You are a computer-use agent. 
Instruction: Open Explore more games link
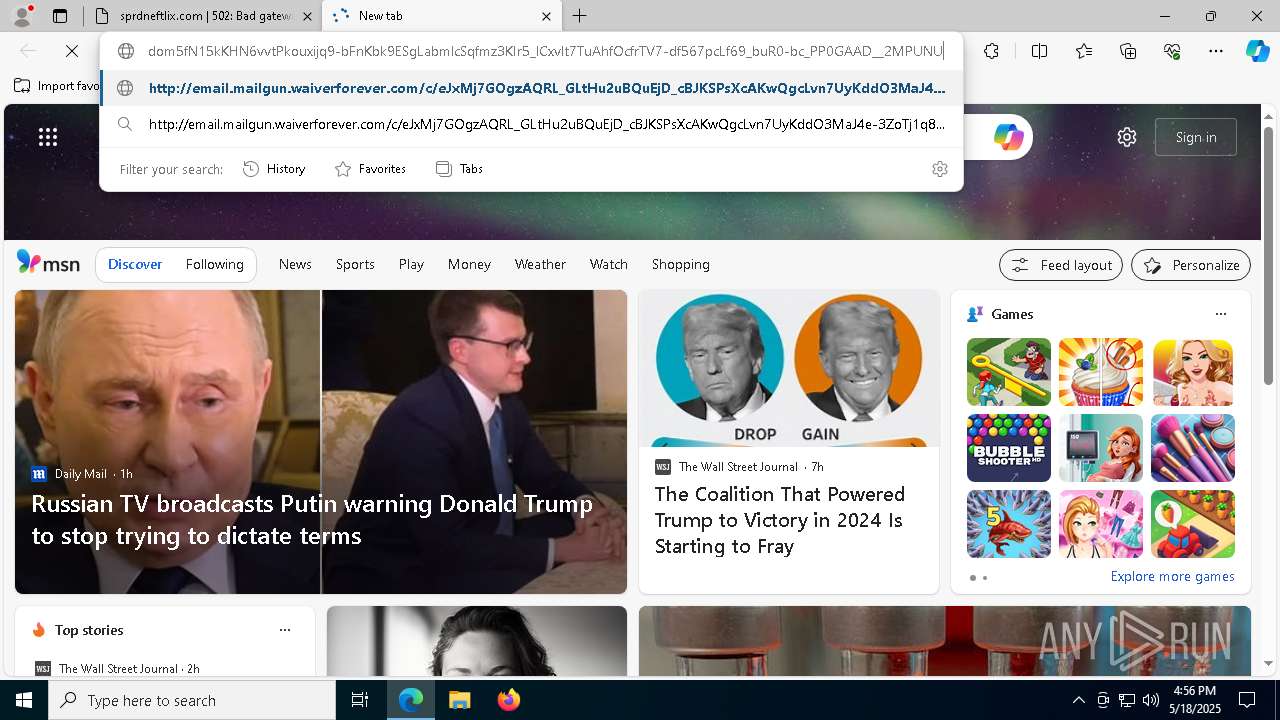click(x=1172, y=576)
